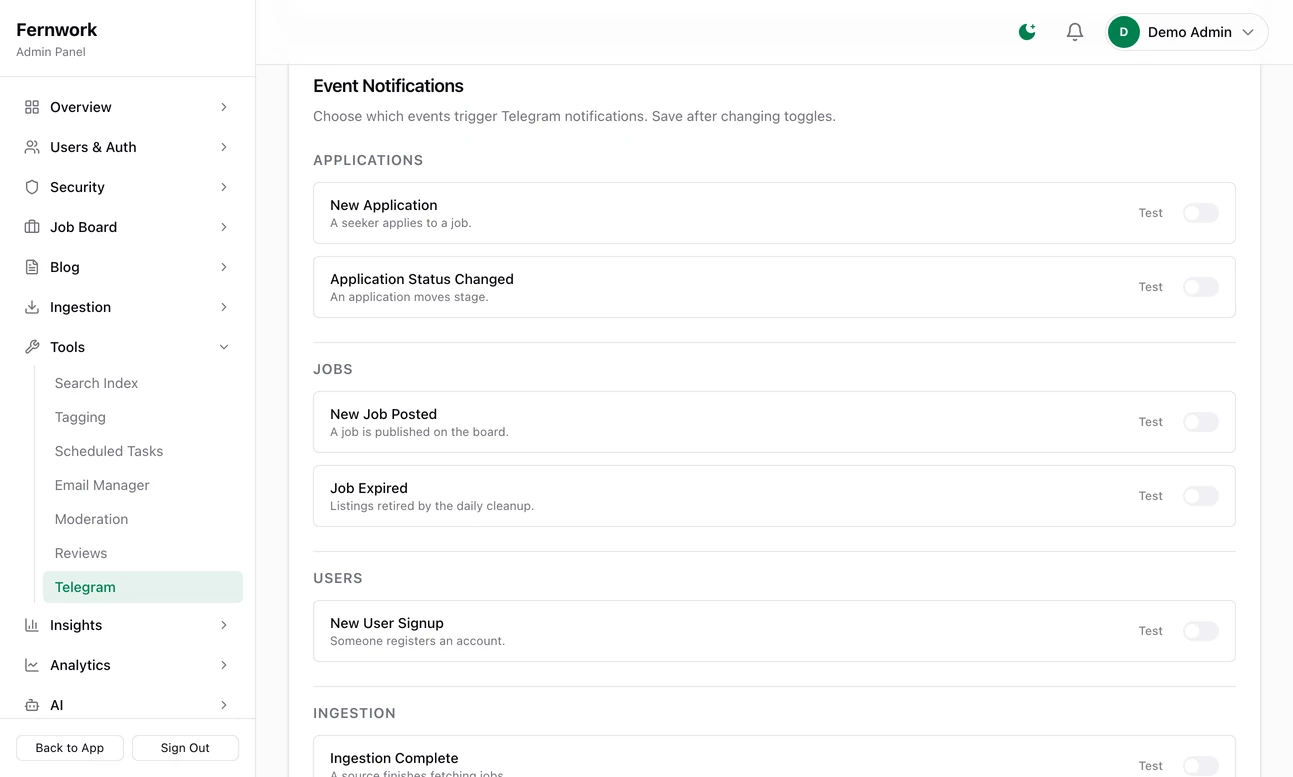Enable the New Application notification toggle
The height and width of the screenshot is (777, 1293).
(x=1201, y=213)
